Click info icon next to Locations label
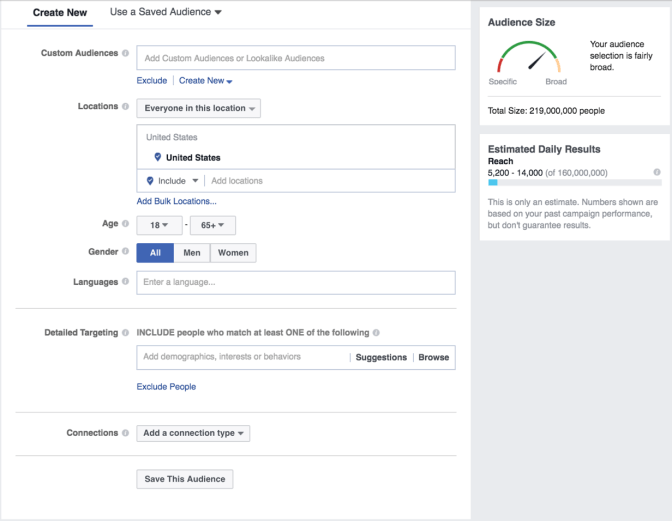 tap(125, 106)
